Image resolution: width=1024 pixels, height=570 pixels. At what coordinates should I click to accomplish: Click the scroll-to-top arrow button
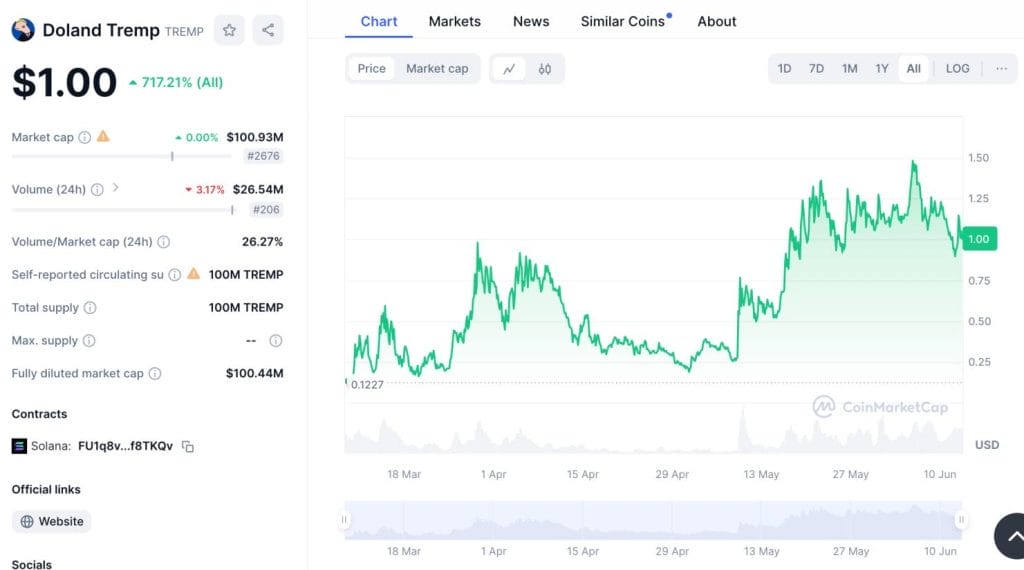(1010, 535)
